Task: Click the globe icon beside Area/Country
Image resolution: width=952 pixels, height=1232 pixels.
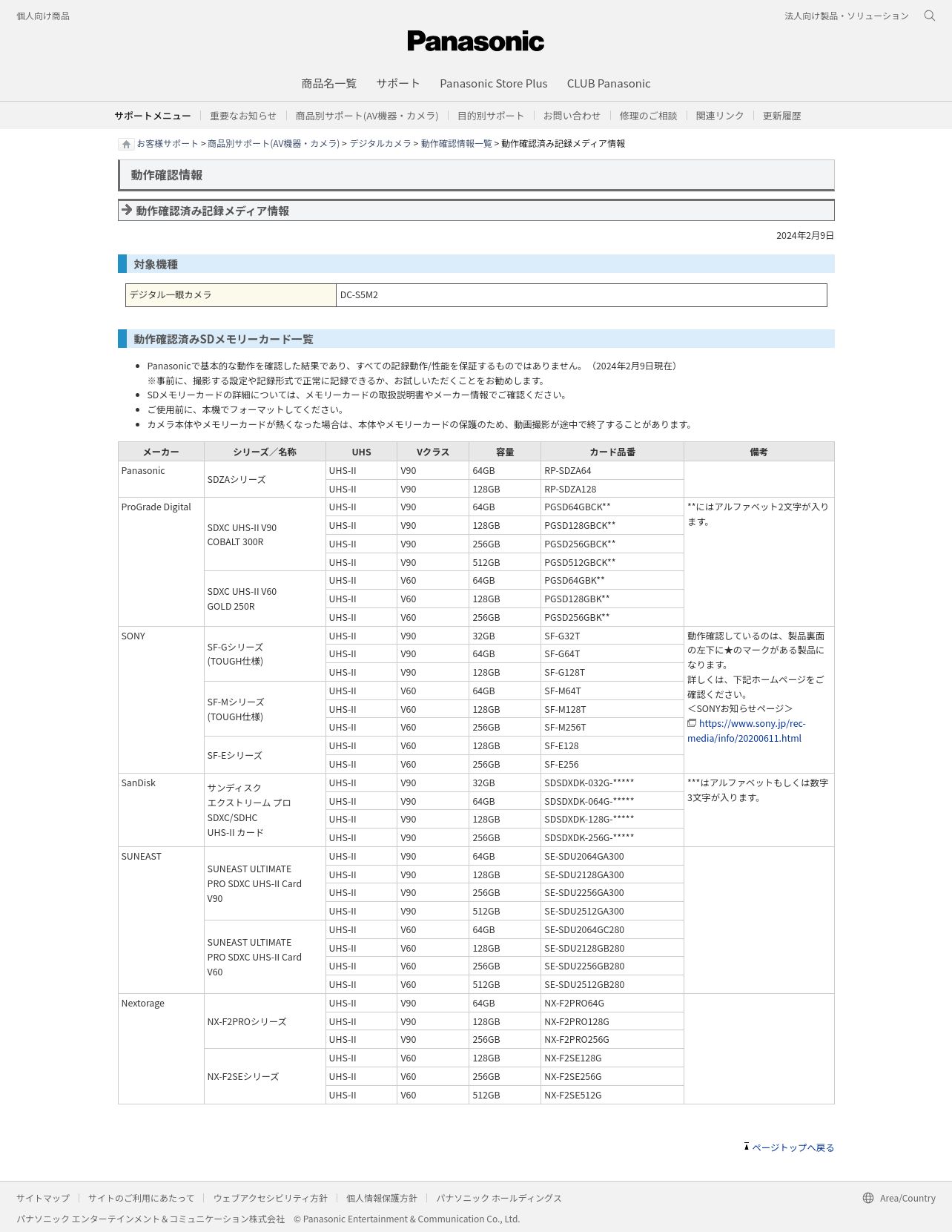Action: tap(868, 1198)
